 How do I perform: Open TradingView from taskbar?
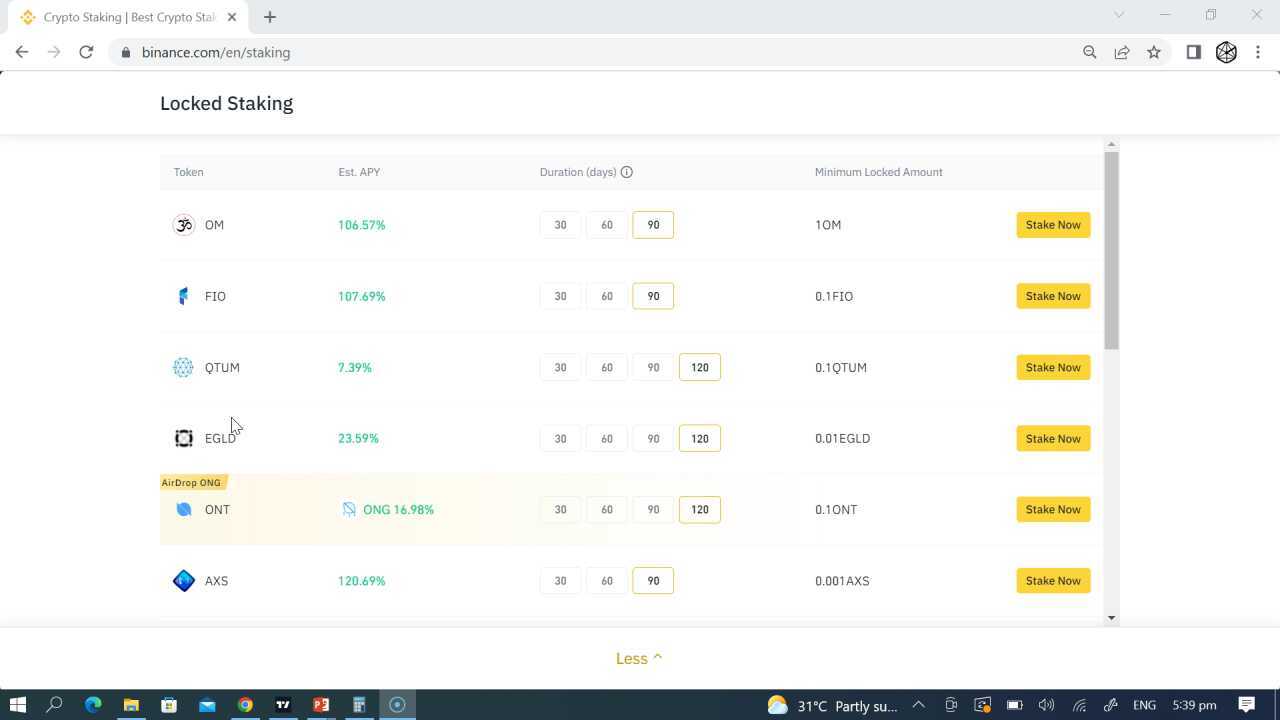click(x=283, y=705)
